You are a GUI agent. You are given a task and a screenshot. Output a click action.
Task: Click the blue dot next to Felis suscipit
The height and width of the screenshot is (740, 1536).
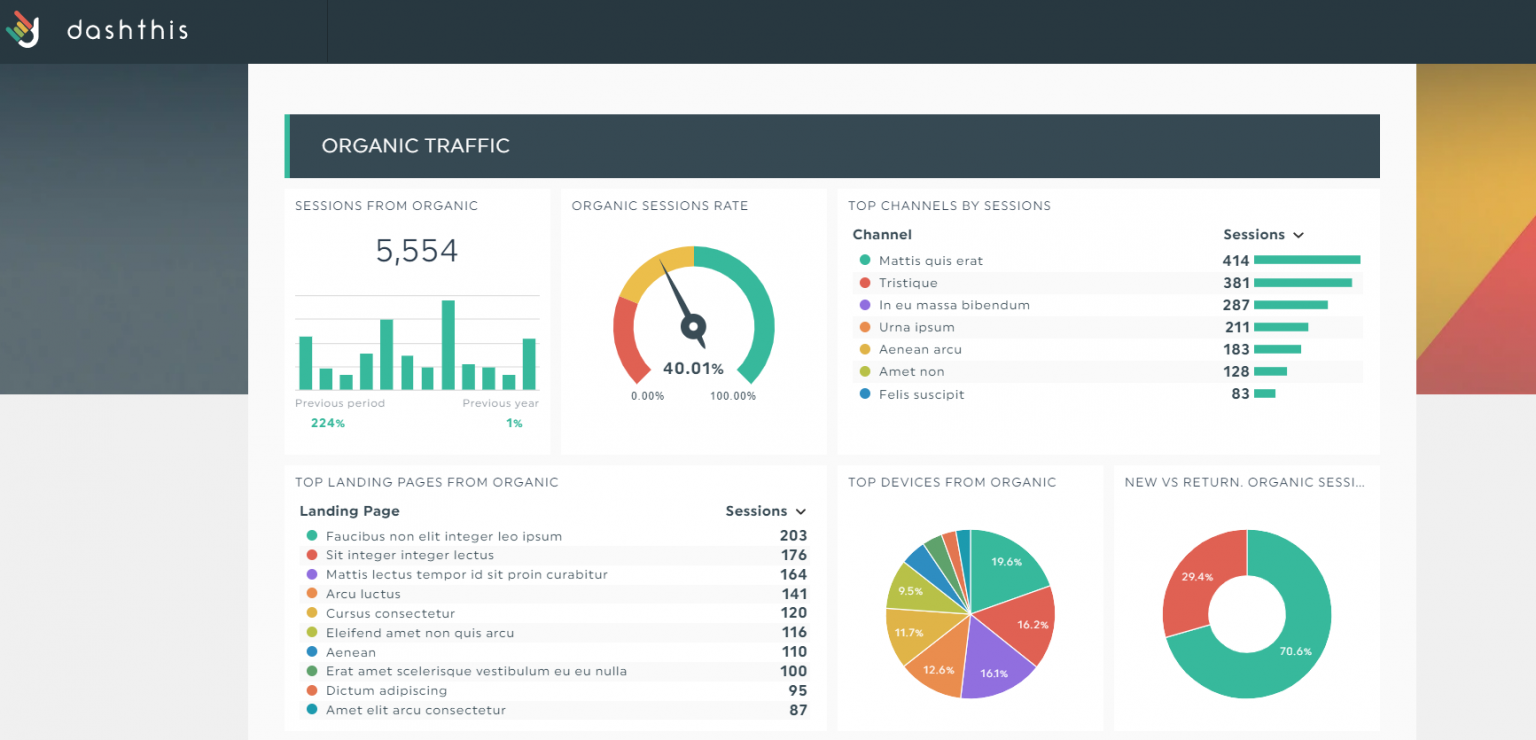pos(864,394)
